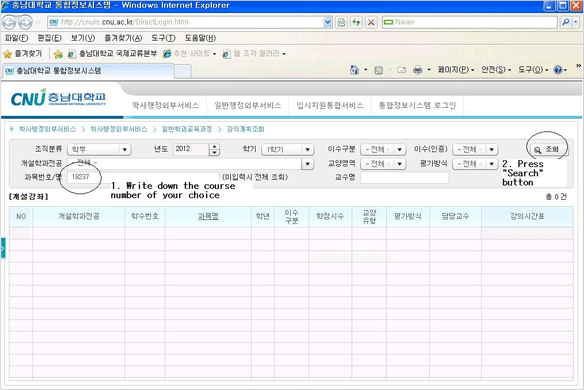This screenshot has height=390, width=584.
Task: Open the 파일(F) menu
Action: pos(16,38)
